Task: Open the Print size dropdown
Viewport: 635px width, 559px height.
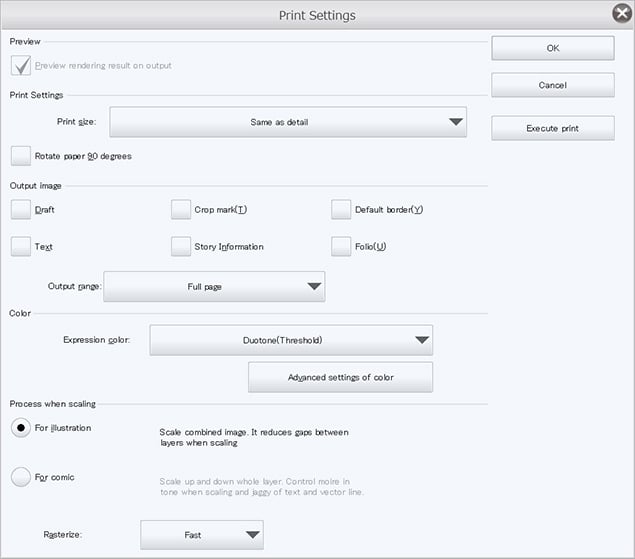Action: point(288,122)
